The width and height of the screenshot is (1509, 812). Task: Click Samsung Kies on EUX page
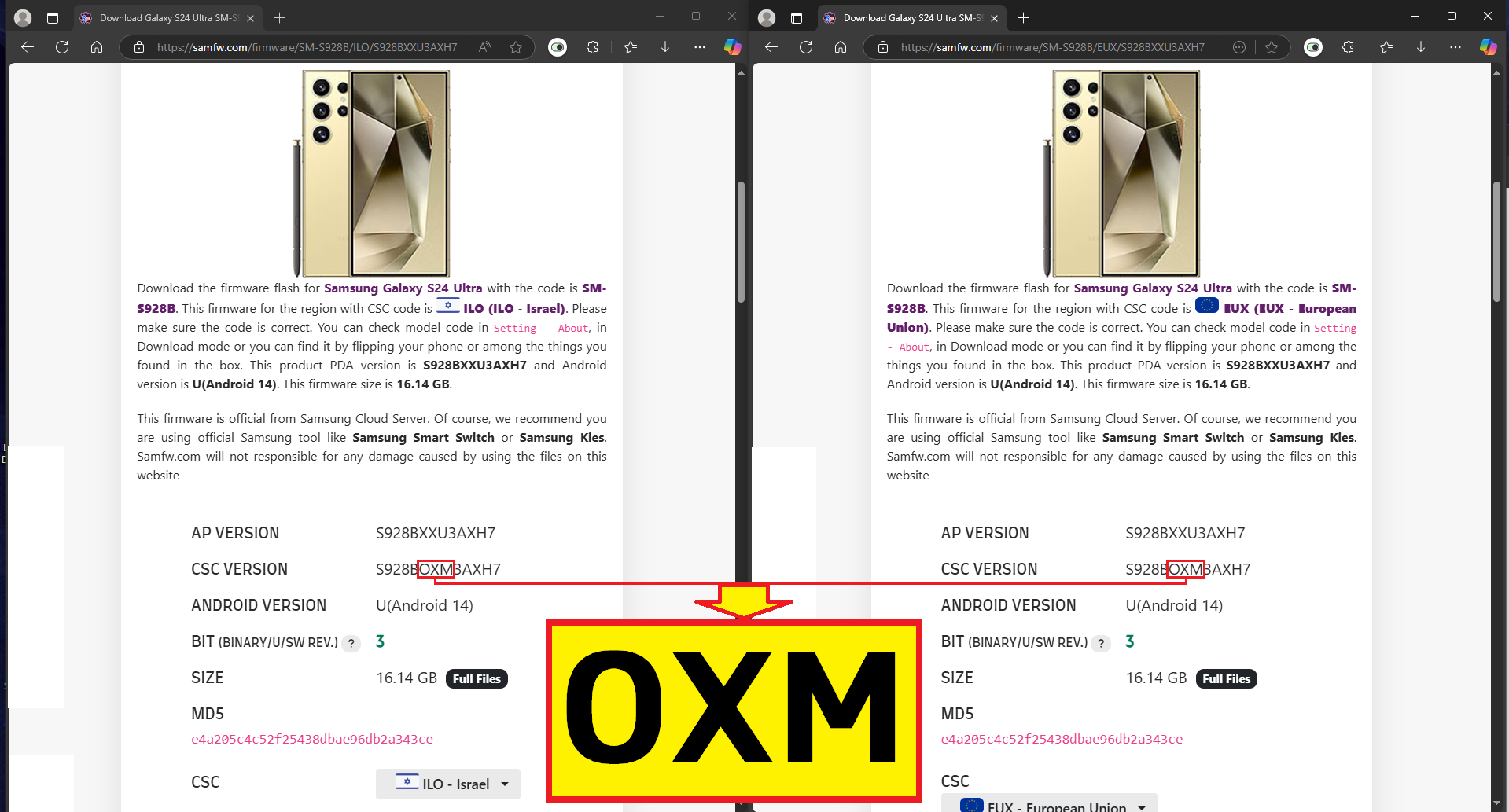(1312, 438)
